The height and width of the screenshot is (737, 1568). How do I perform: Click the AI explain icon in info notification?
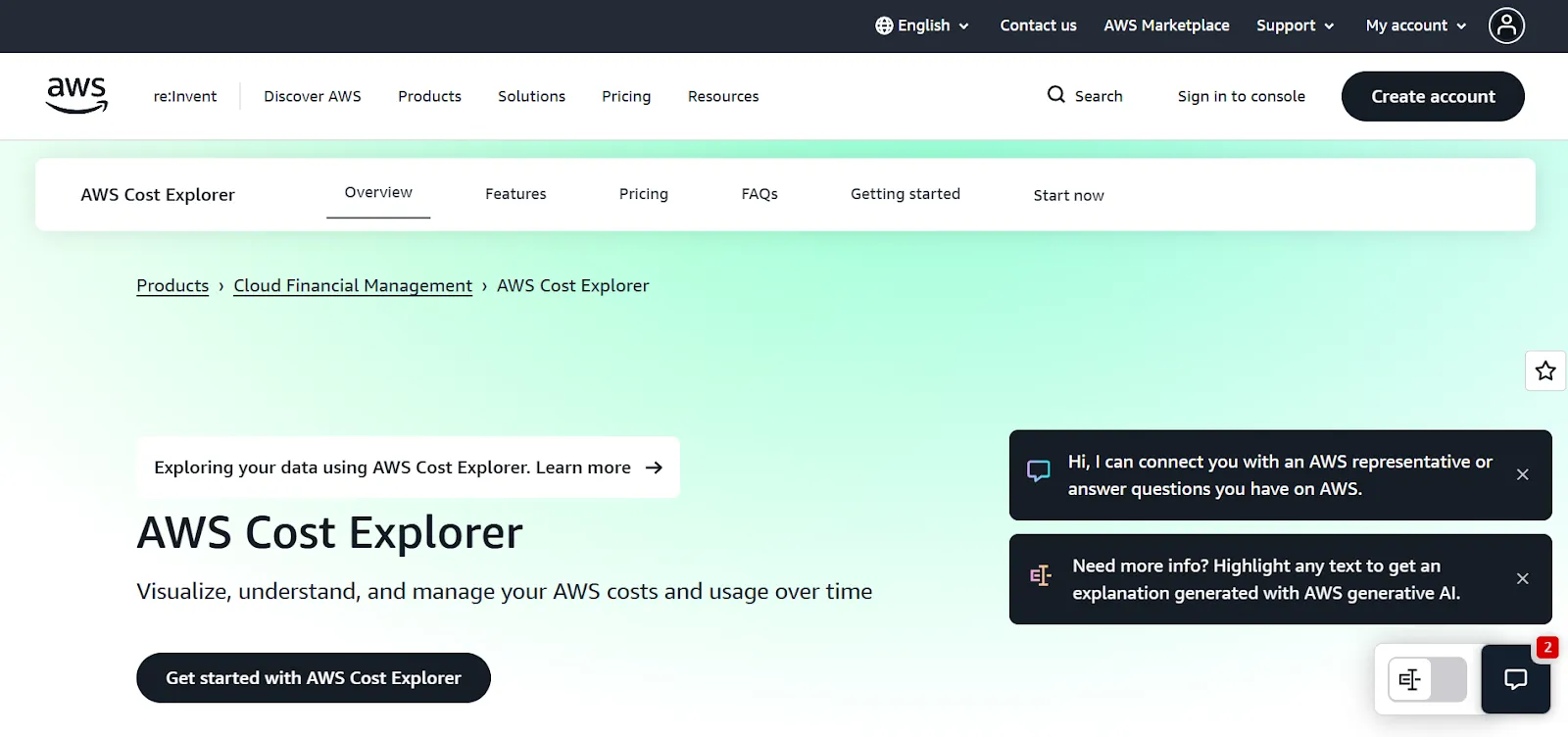coord(1041,575)
